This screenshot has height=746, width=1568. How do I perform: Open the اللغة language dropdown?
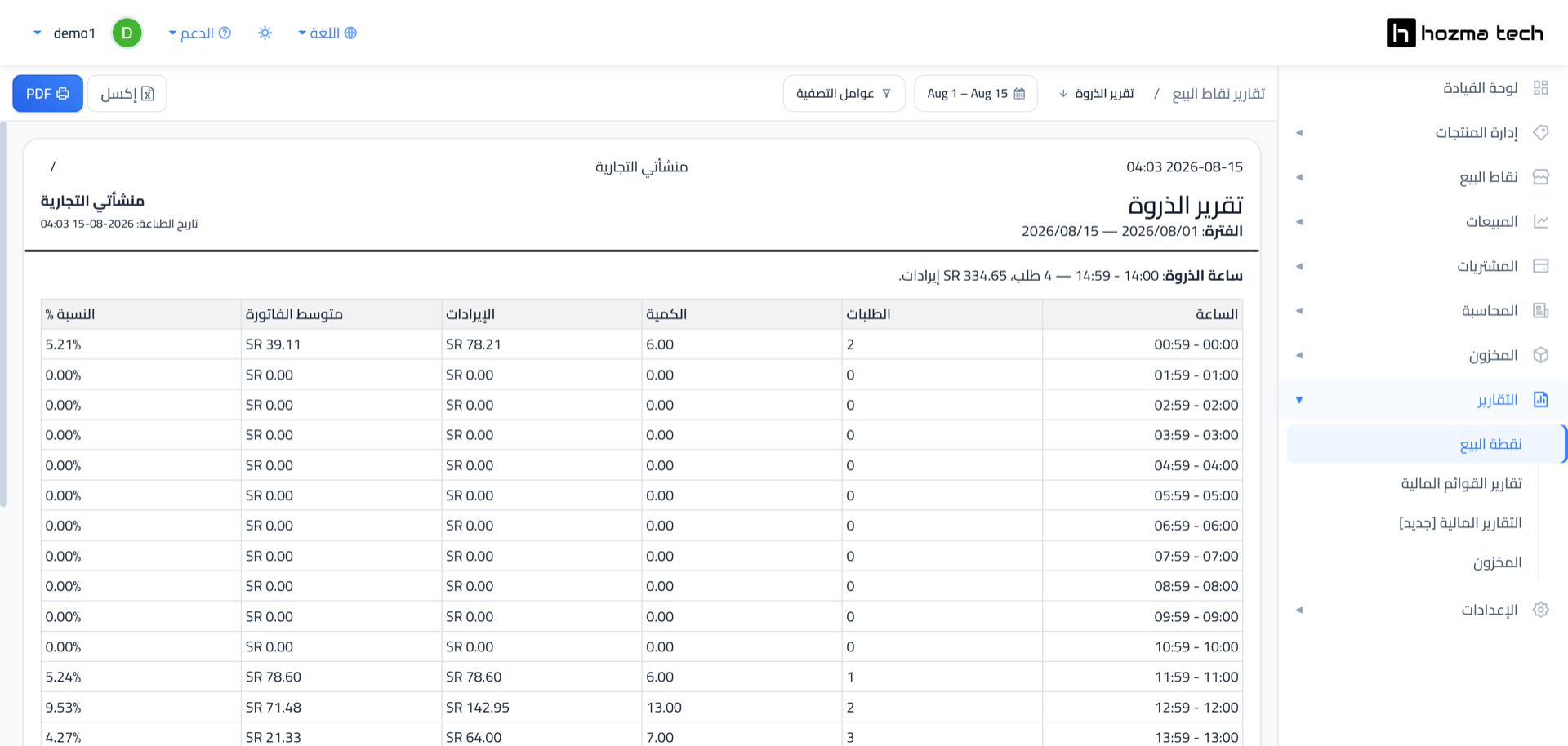[x=327, y=33]
